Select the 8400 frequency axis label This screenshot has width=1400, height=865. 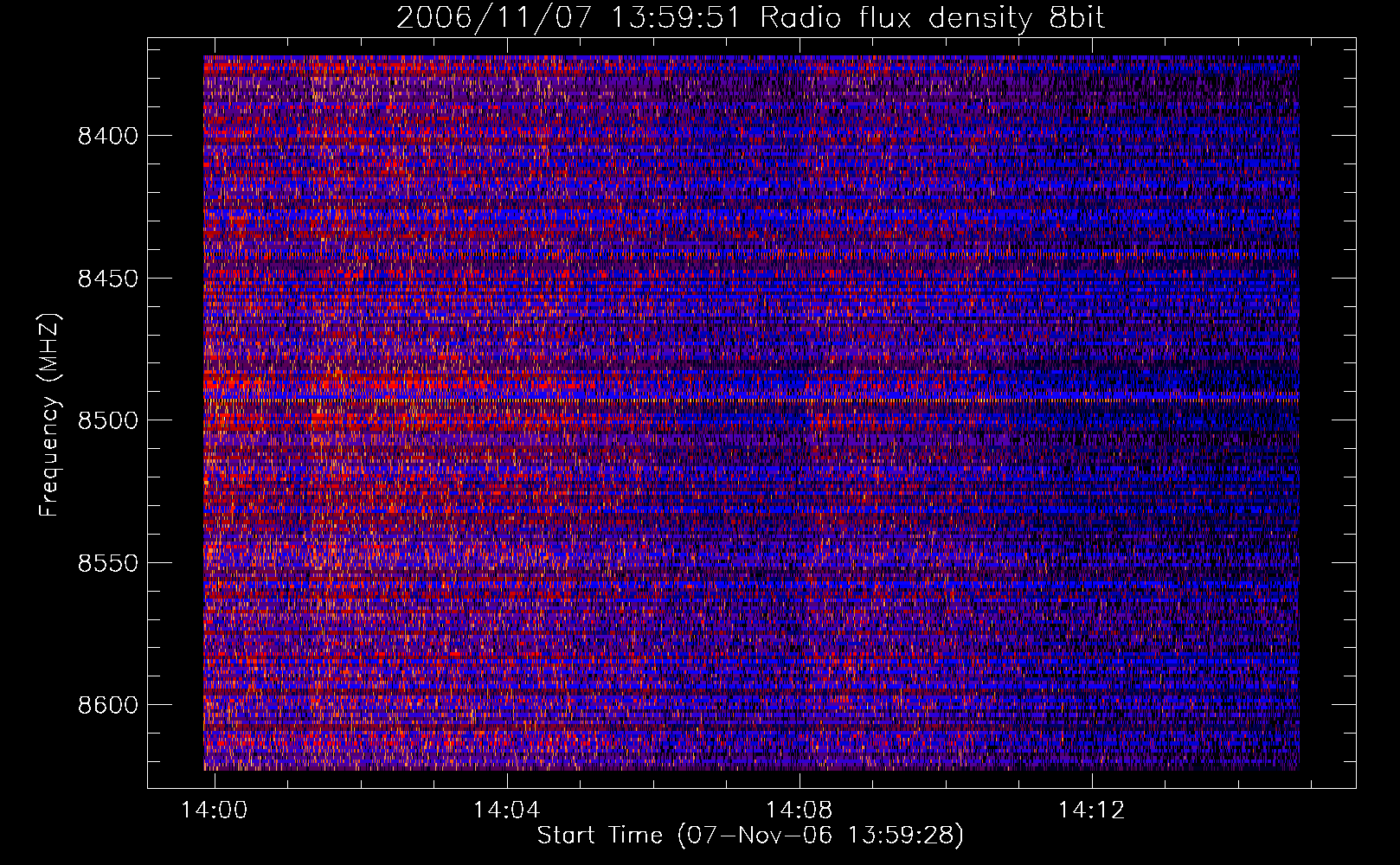click(108, 136)
